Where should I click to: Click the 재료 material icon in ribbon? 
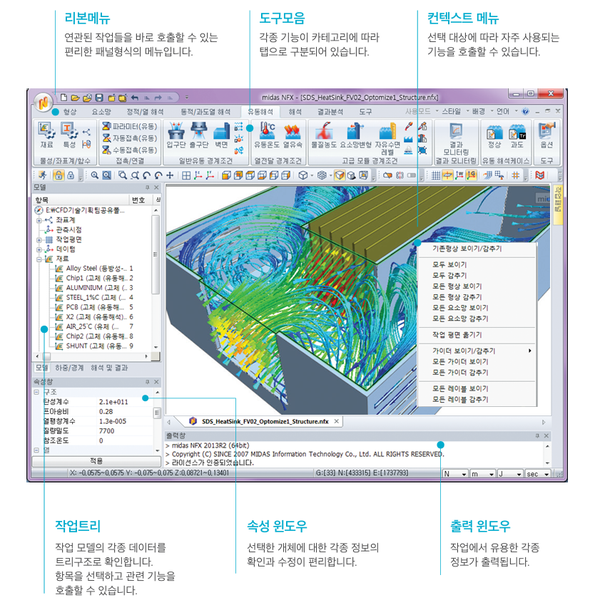coord(46,135)
